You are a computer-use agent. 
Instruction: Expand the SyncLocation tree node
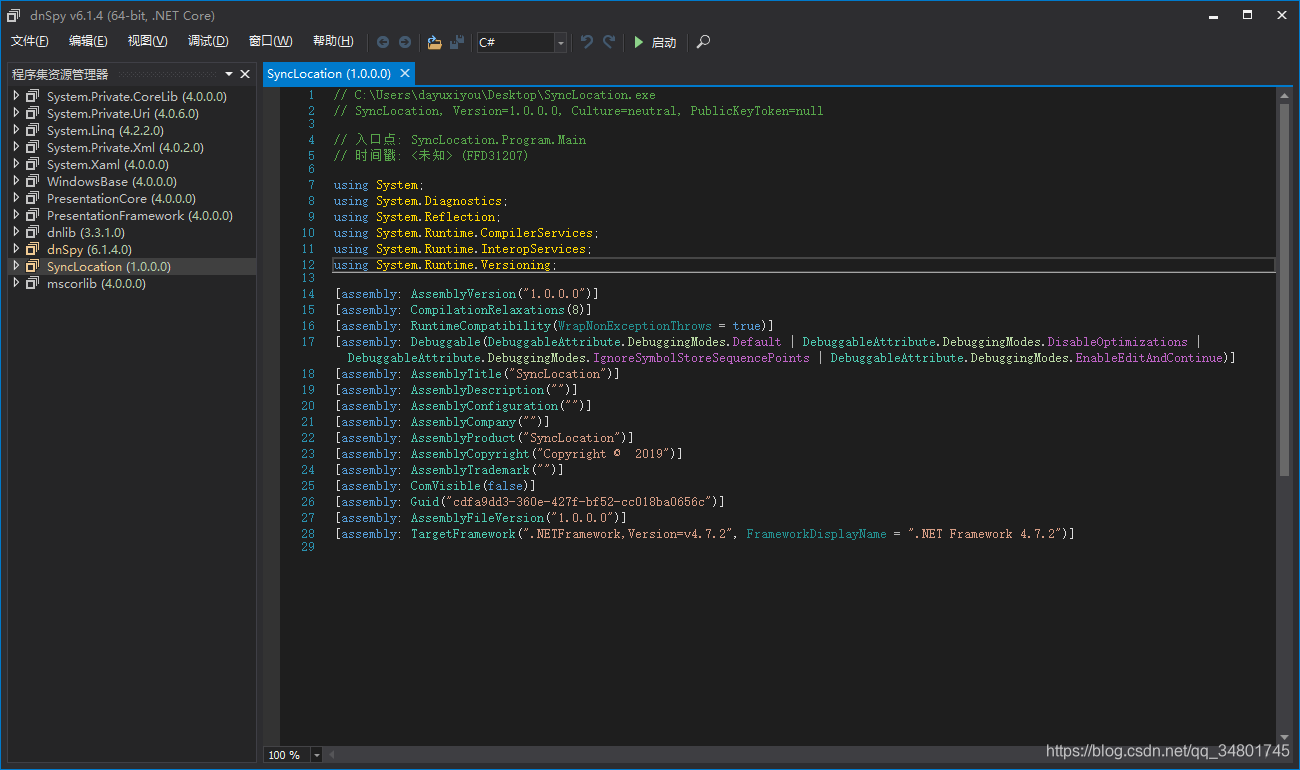click(16, 266)
